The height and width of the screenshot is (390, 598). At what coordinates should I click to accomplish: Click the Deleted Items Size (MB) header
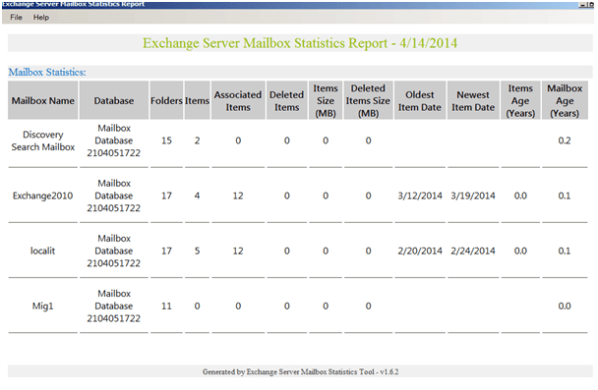tap(368, 101)
